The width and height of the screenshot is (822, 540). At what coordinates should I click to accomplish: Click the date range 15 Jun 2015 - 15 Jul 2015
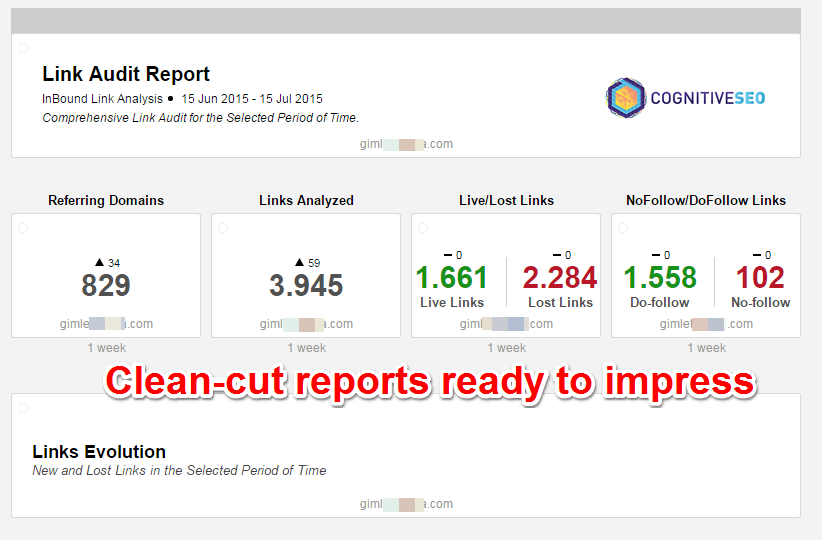pyautogui.click(x=252, y=99)
